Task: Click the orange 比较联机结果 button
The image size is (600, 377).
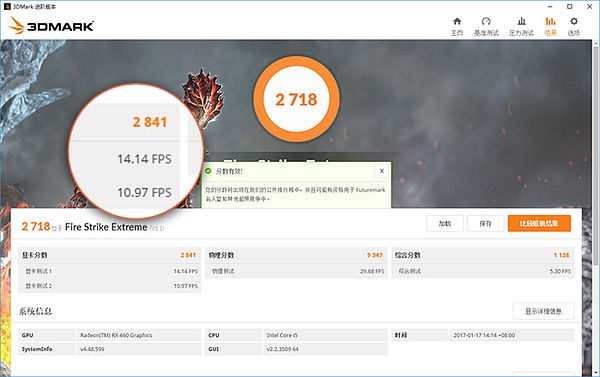Action: point(539,224)
